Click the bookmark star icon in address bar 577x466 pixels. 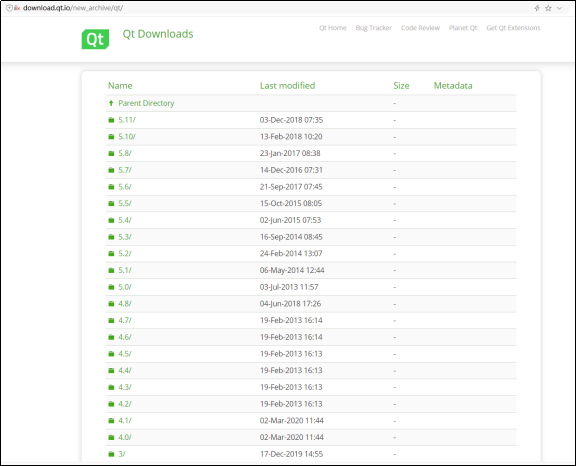(x=548, y=8)
